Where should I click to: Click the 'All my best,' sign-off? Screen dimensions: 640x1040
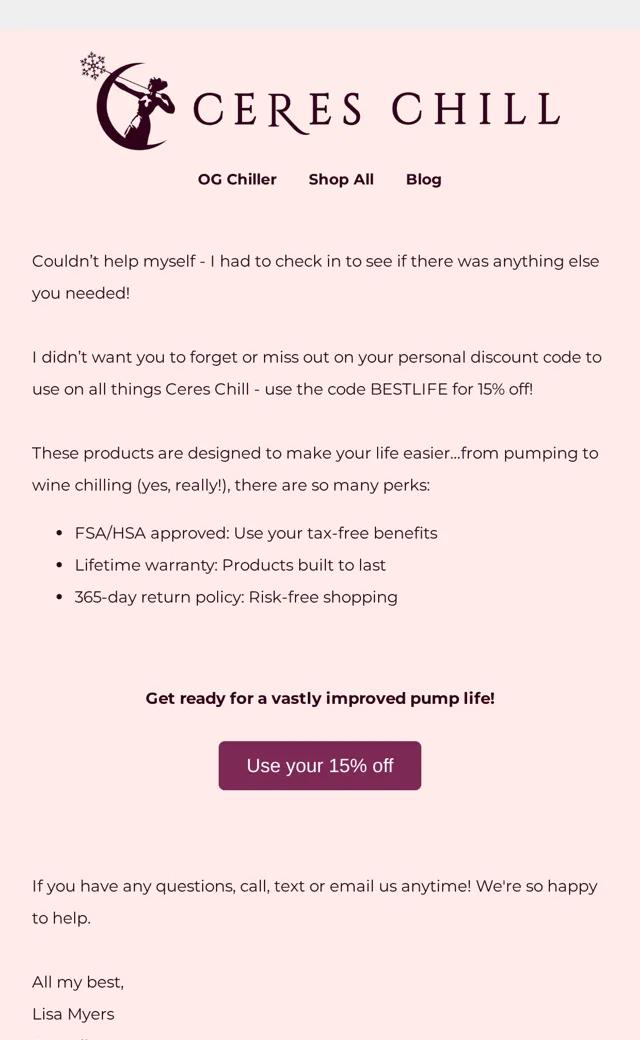tap(78, 982)
